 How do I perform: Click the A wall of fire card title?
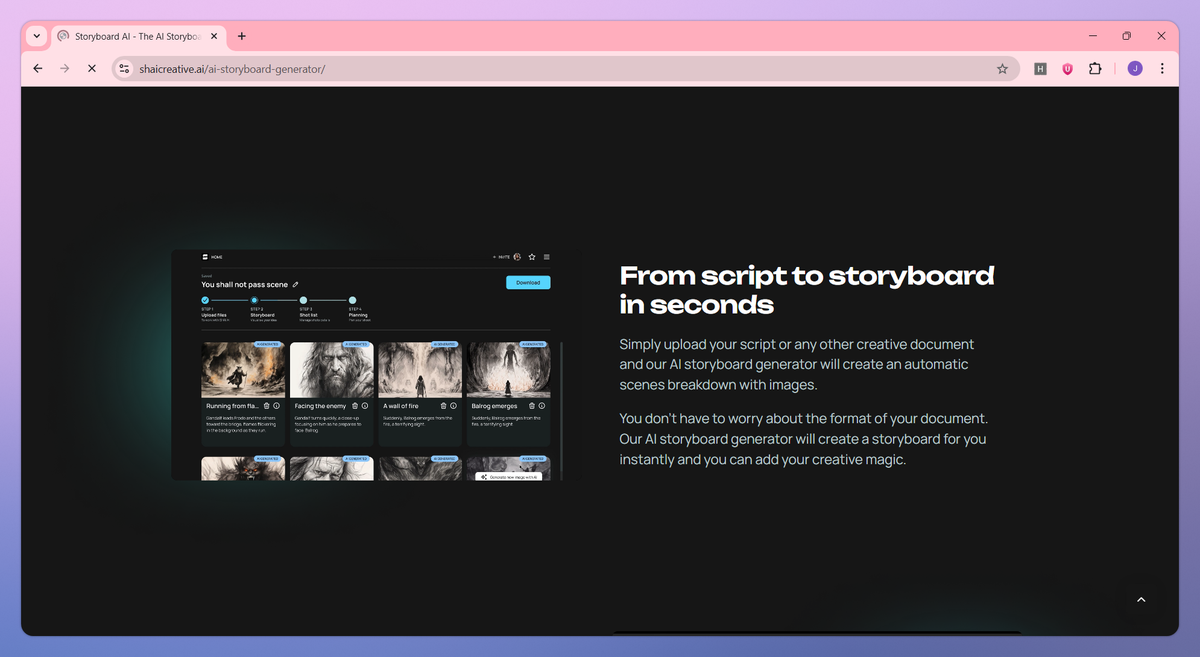[x=401, y=406]
